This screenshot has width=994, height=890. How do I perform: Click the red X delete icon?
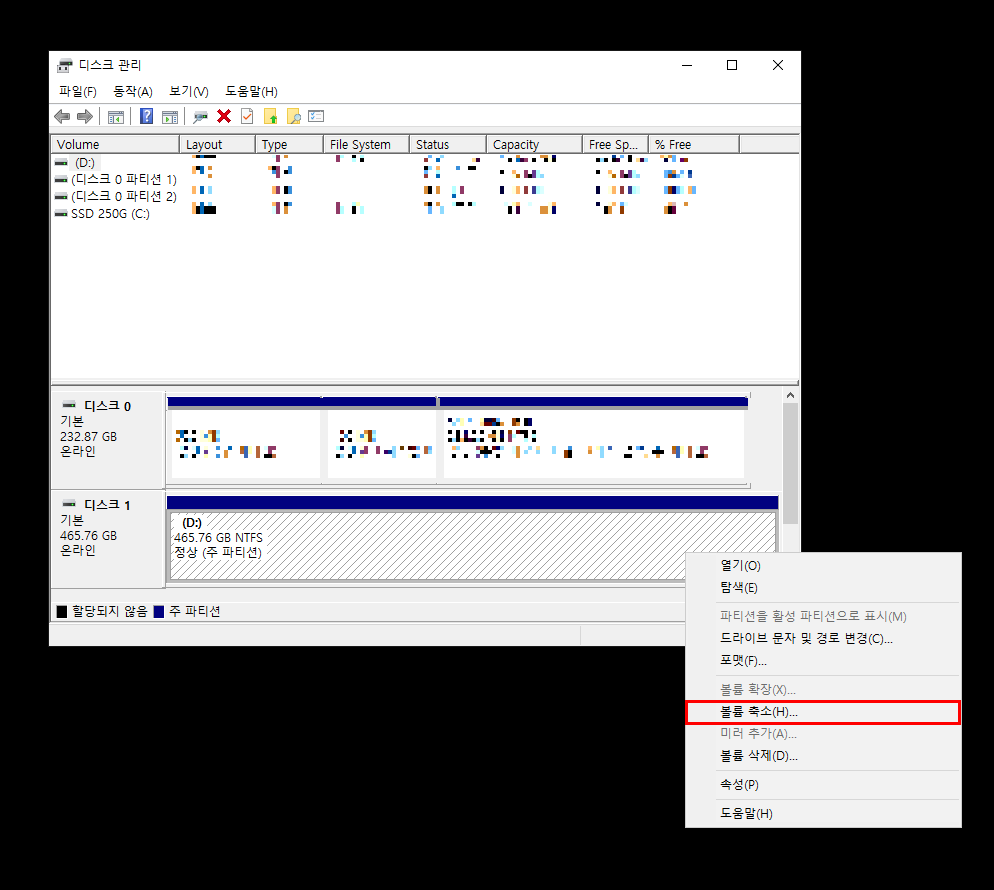[x=224, y=116]
